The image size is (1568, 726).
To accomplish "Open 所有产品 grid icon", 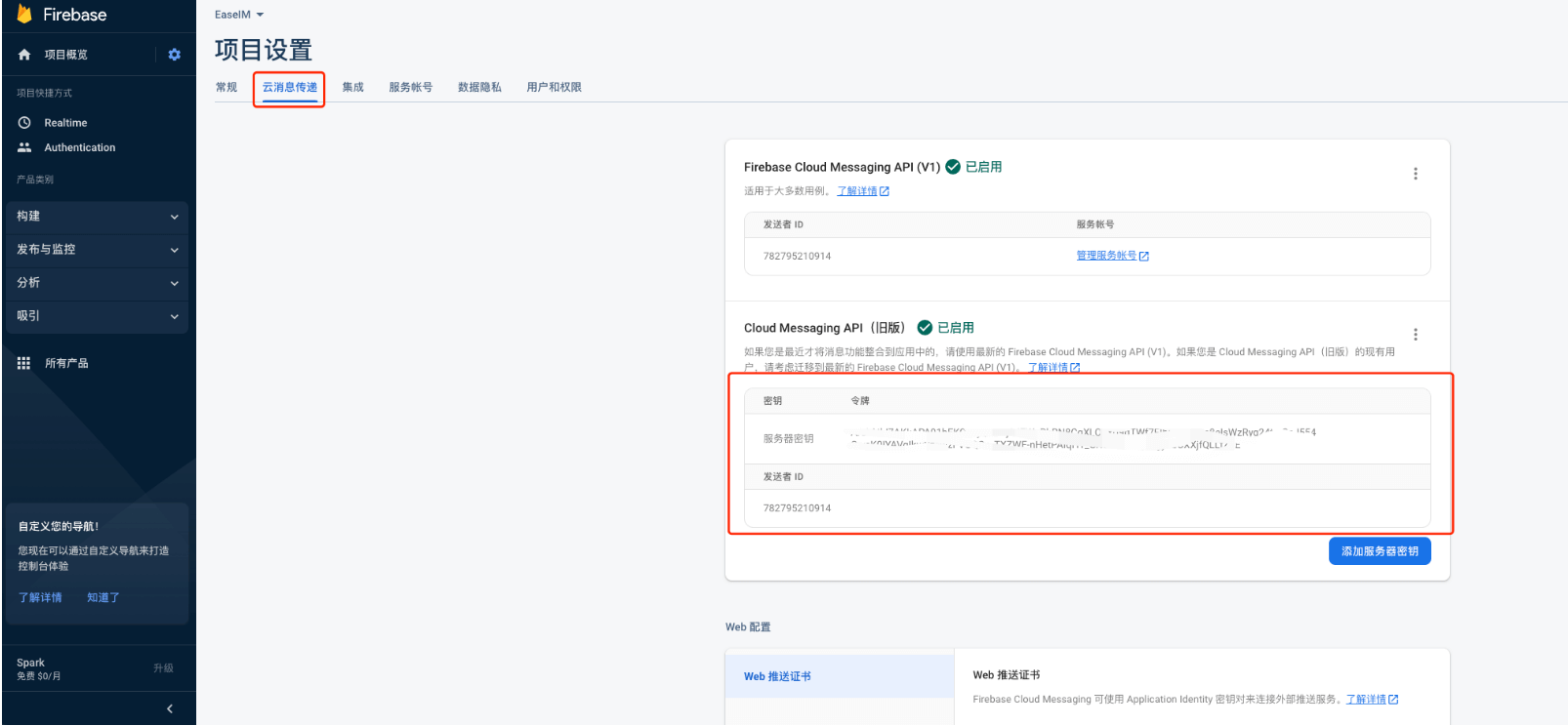I will click(24, 363).
